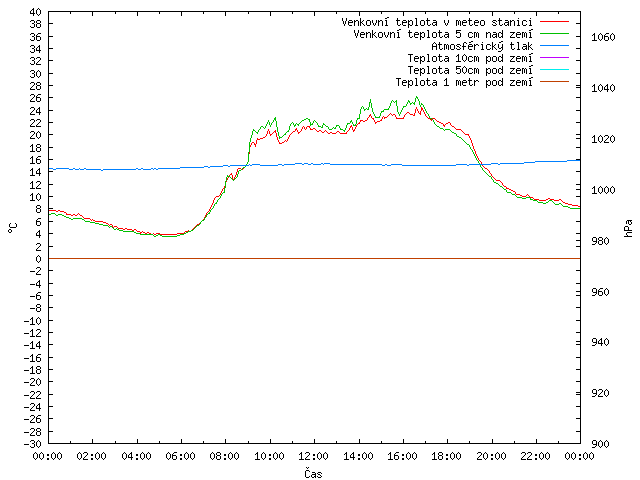Click the '-10' temperature axis label
This screenshot has width=640, height=480.
tap(33, 321)
